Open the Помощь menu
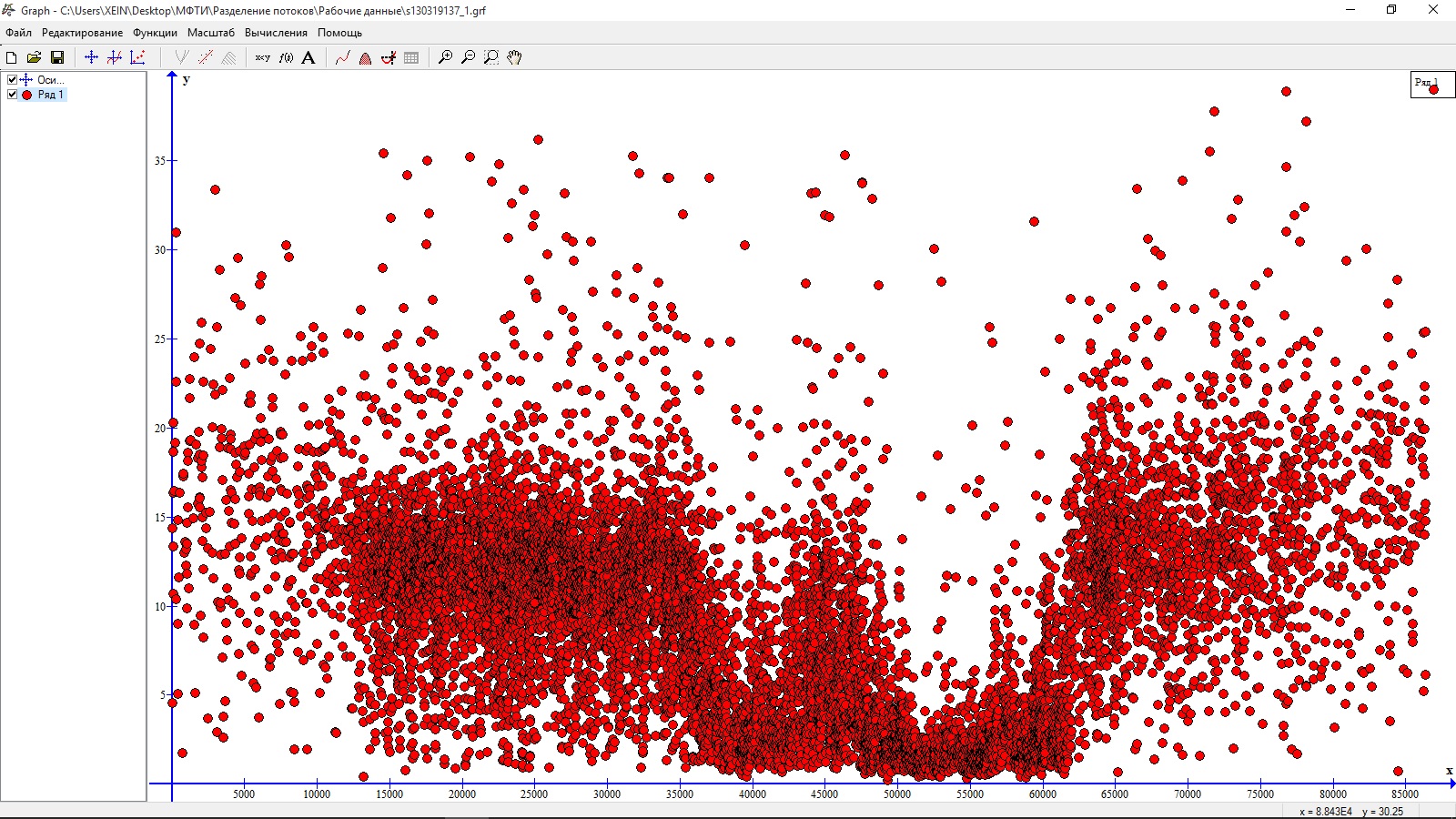This screenshot has width=1456, height=819. point(339,33)
